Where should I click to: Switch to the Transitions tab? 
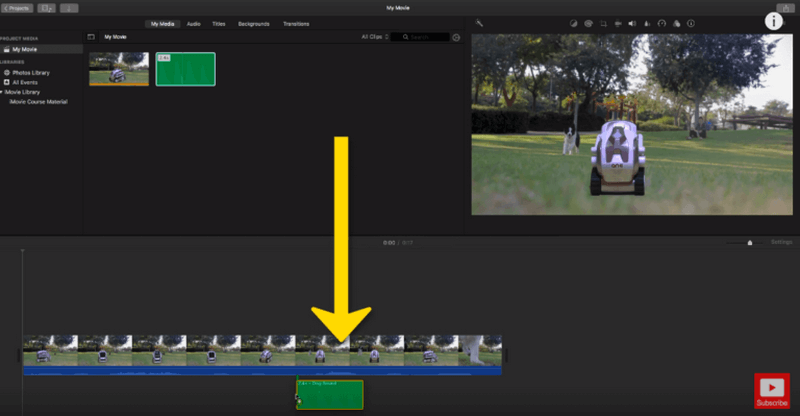pyautogui.click(x=296, y=24)
